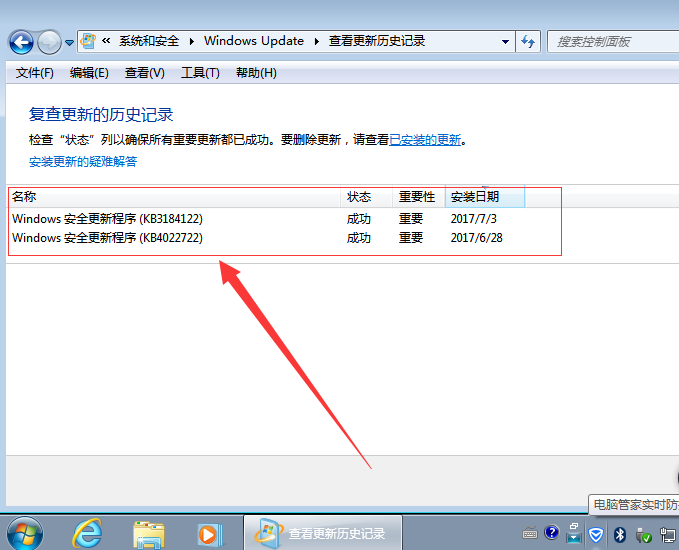Focus the 搜索控制面板 search box
679x550 pixels.
[x=613, y=42]
